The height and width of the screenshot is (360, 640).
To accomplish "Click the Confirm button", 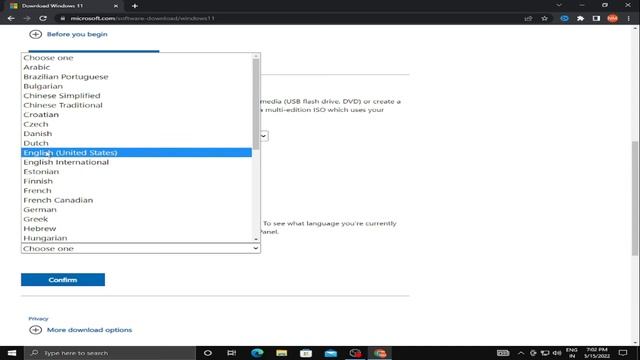I will [x=63, y=280].
